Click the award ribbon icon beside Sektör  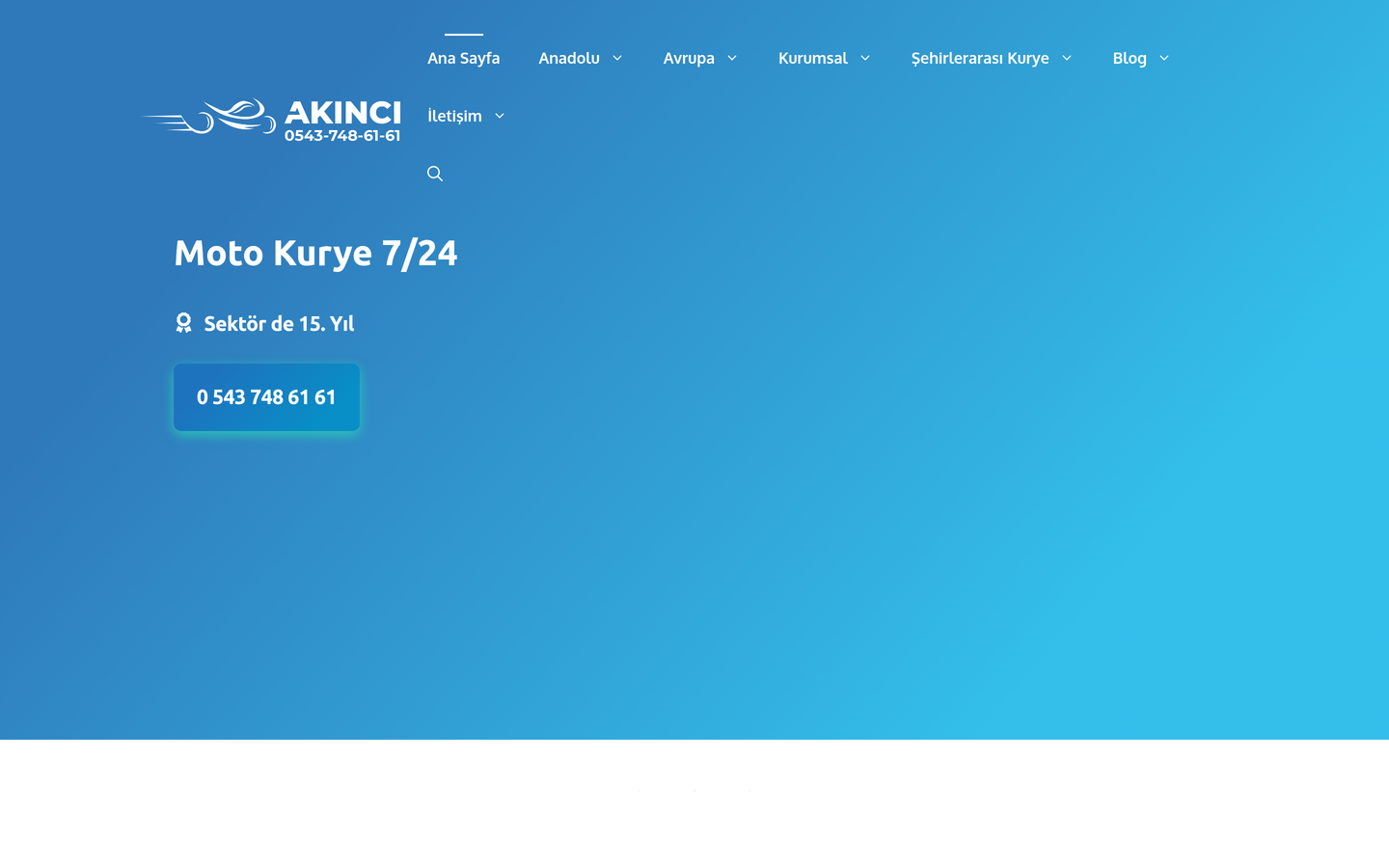point(183,323)
